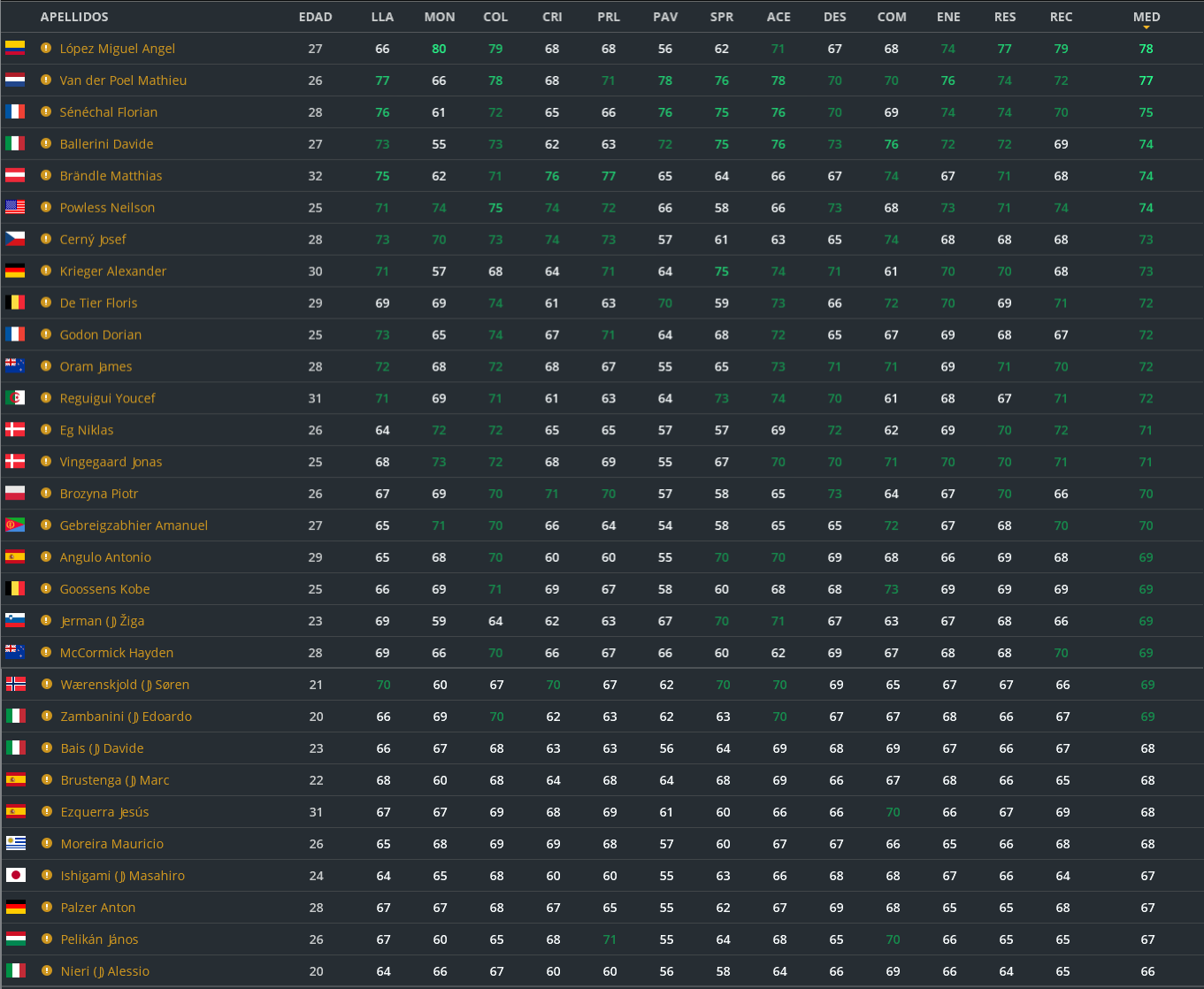Open rider Nieri (J) Alessio
1204x989 pixels.
pos(105,971)
